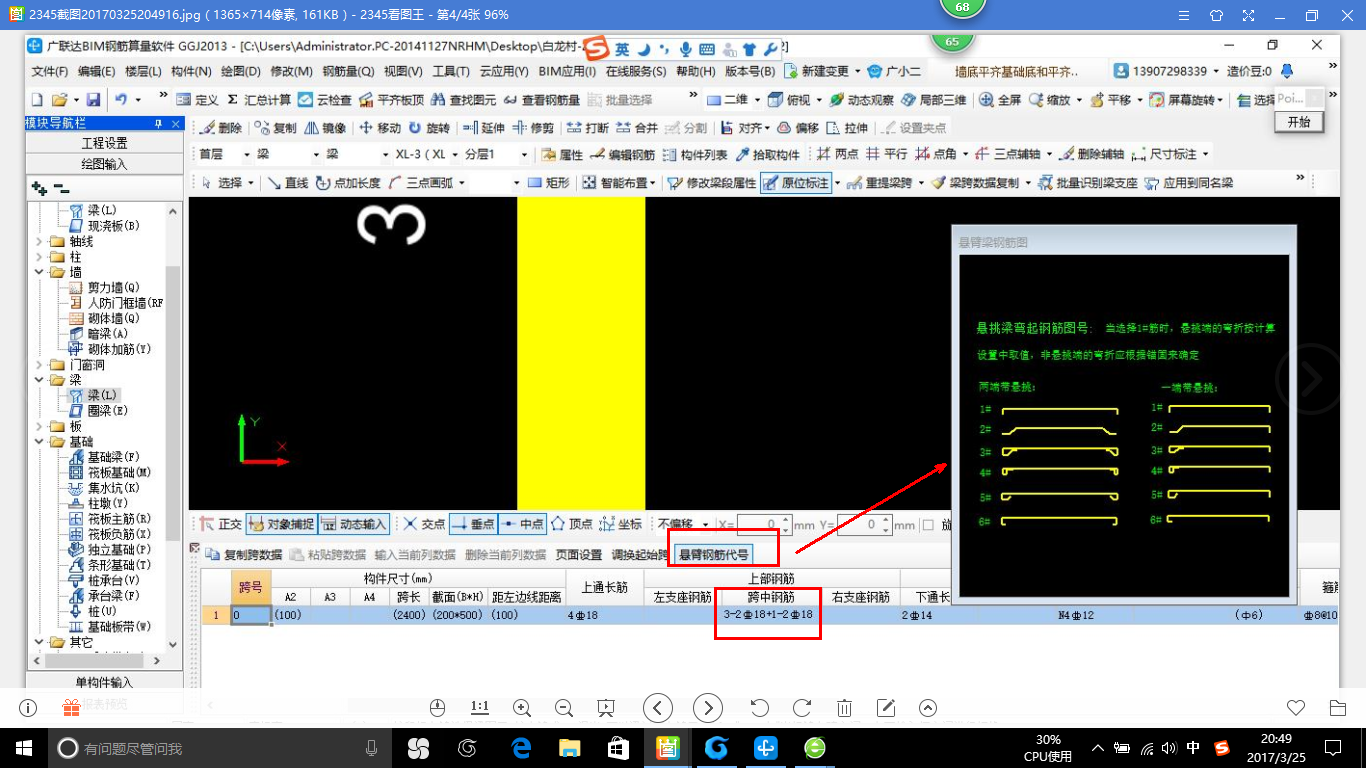This screenshot has height=768, width=1366.
Task: Toggle 正交 orthogonal mode
Action: point(220,524)
